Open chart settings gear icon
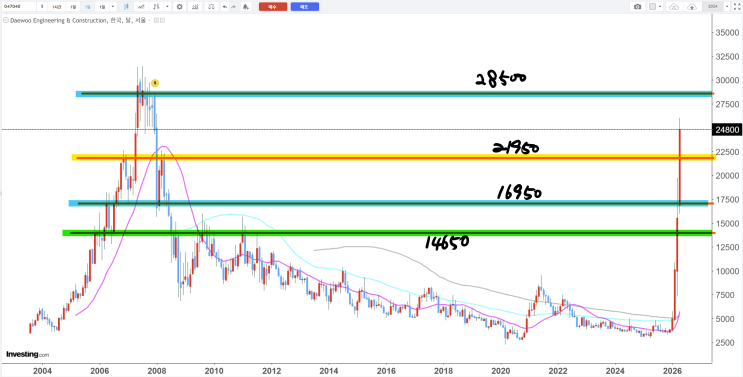 pos(180,7)
